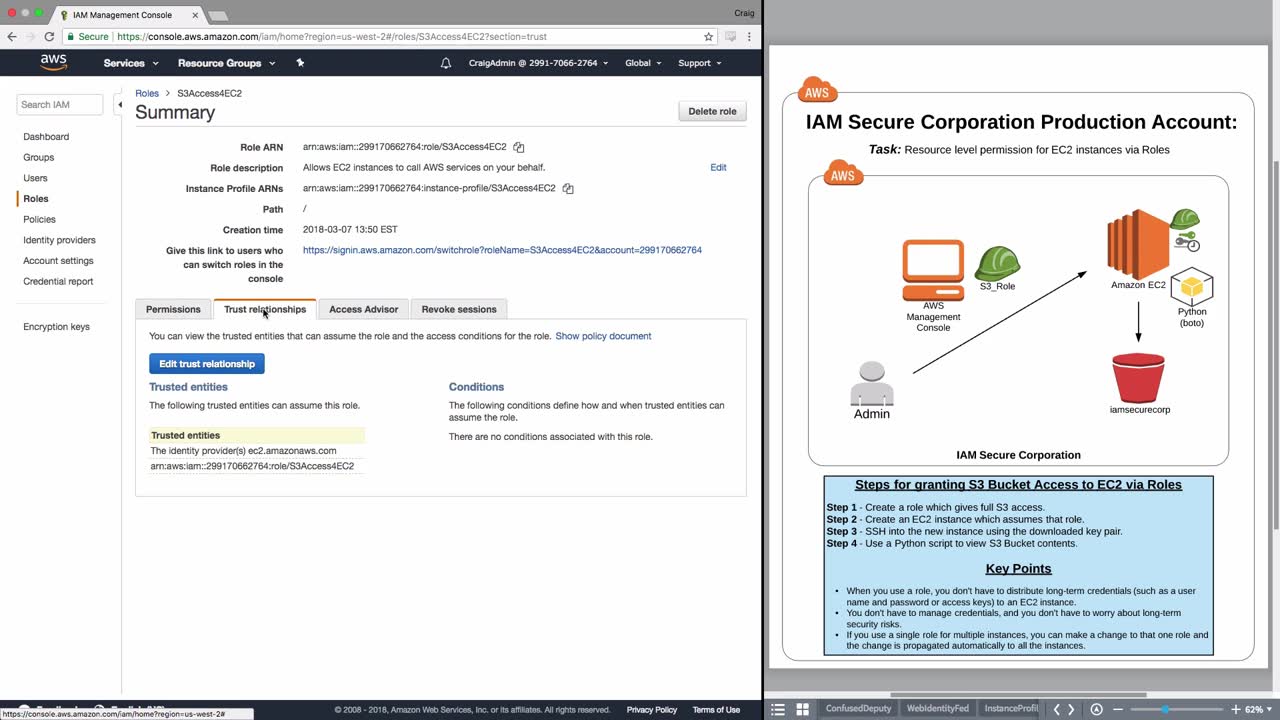Switch diagram to grid view

[x=802, y=709]
